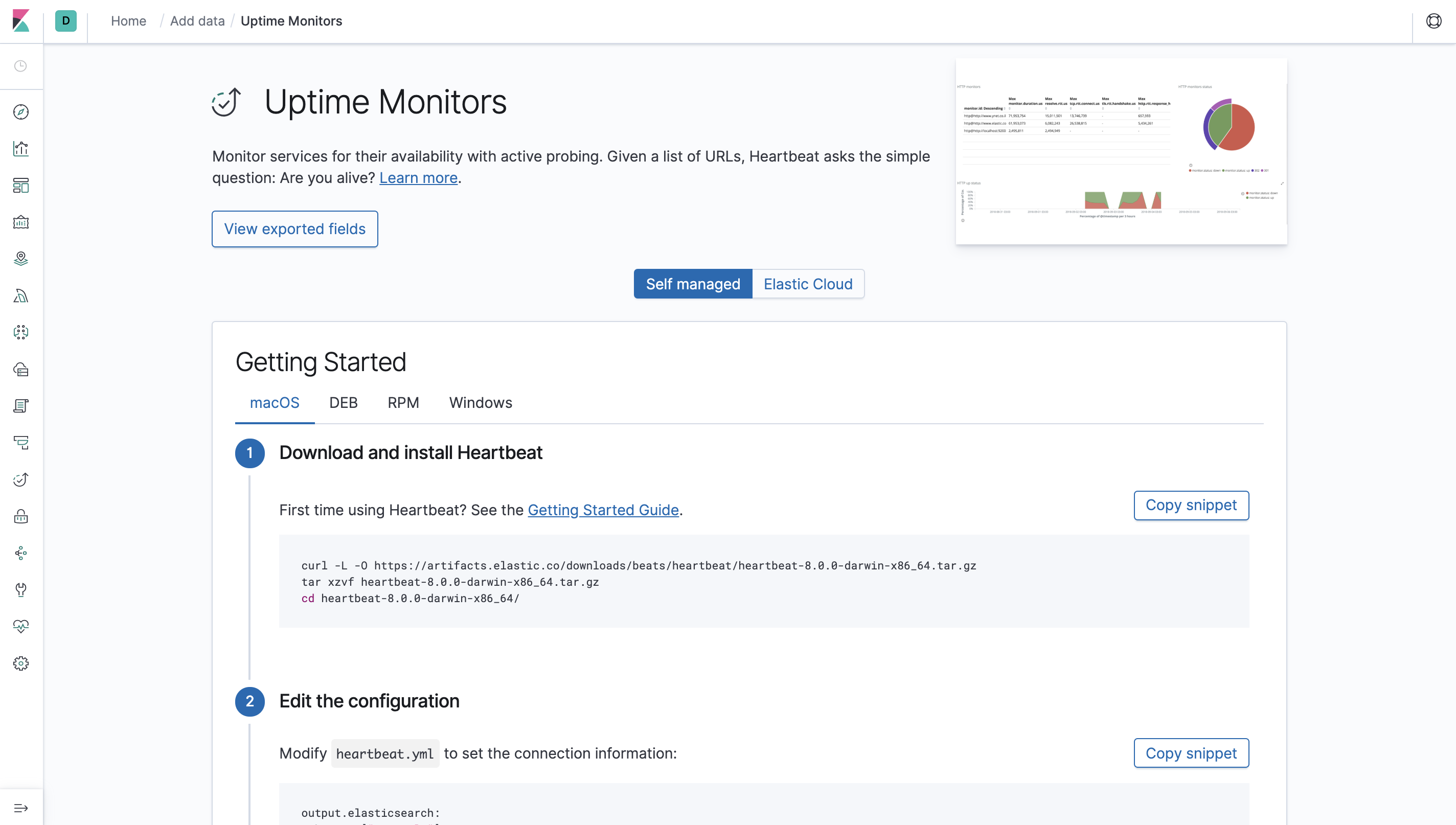
Task: View the Uptime dashboard preview image
Action: tap(1121, 151)
